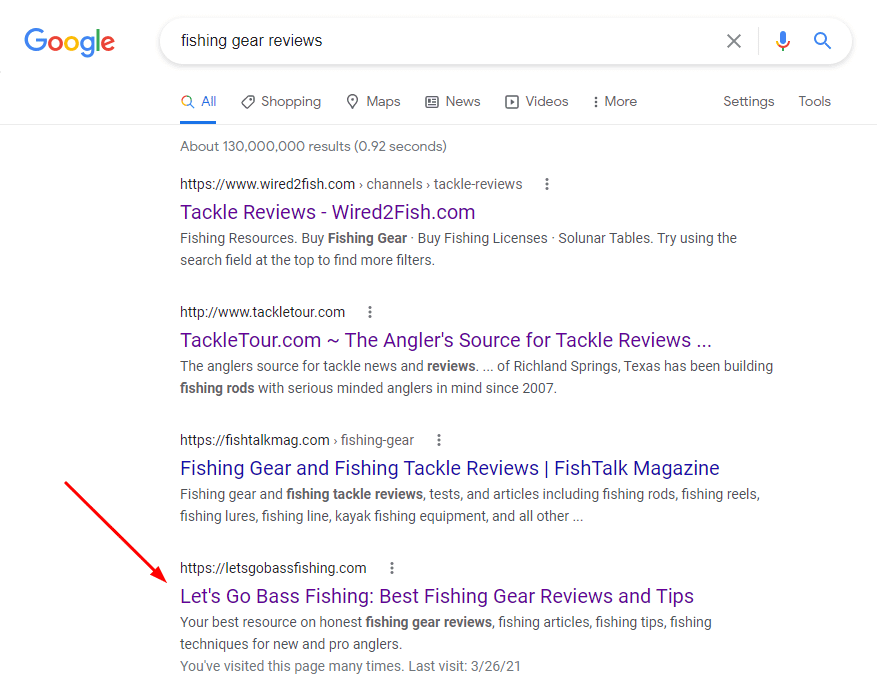Open options menu for letsgobassfishing.com result

tap(392, 568)
